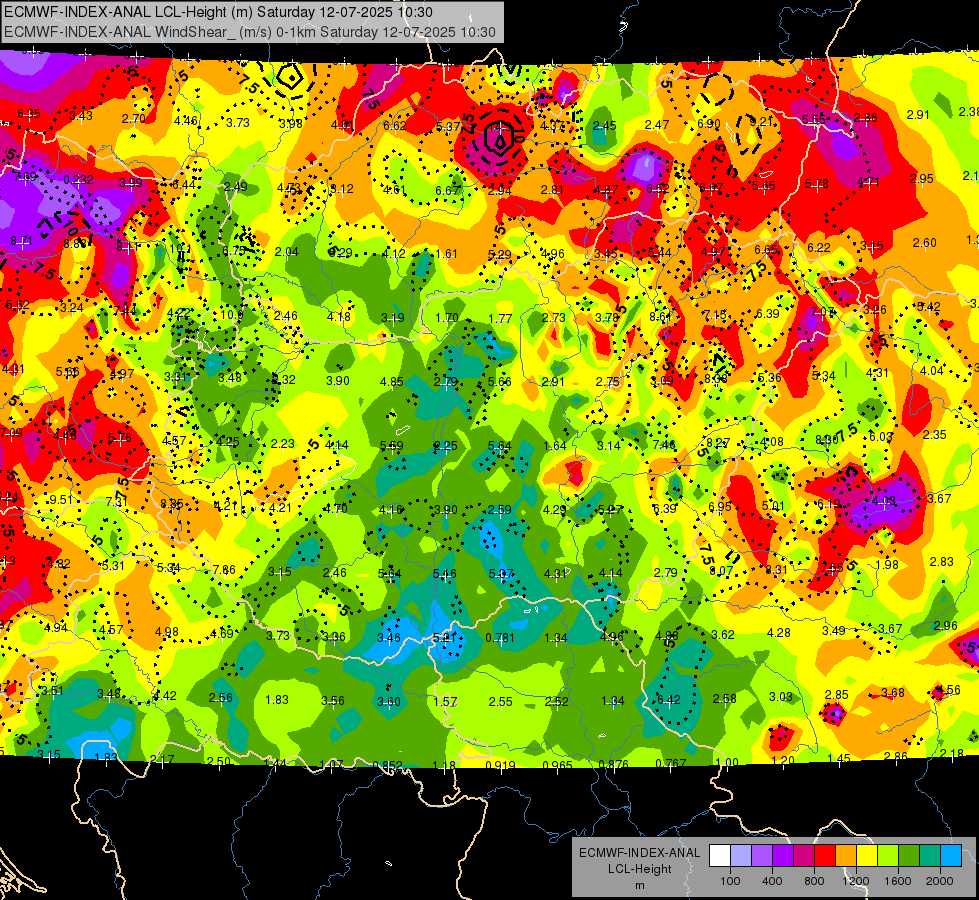Click the bottom-edge value 0.876
979x900 pixels.
613,764
